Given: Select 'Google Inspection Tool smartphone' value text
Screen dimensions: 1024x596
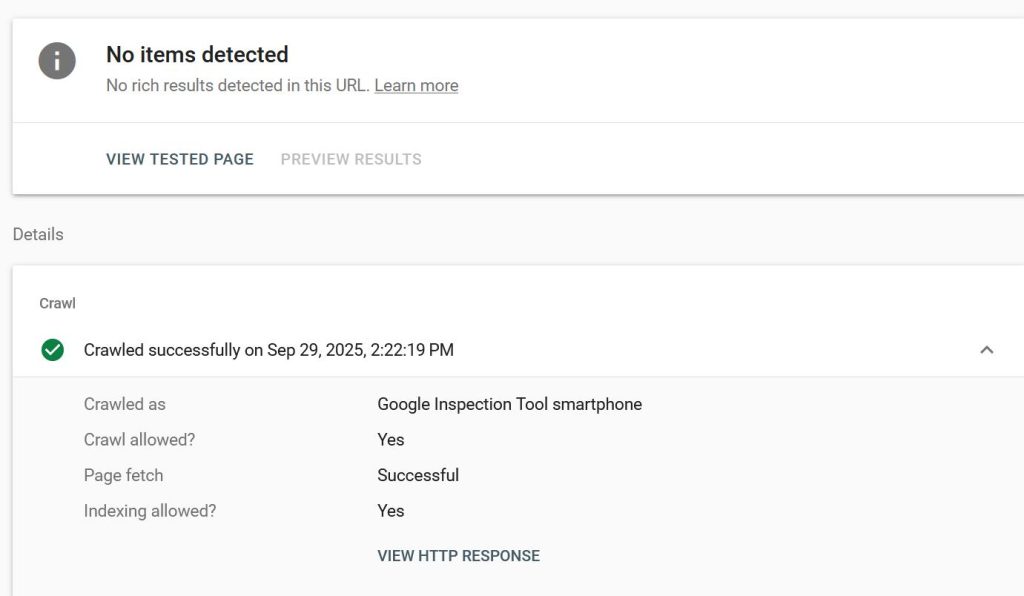Looking at the screenshot, I should [509, 405].
